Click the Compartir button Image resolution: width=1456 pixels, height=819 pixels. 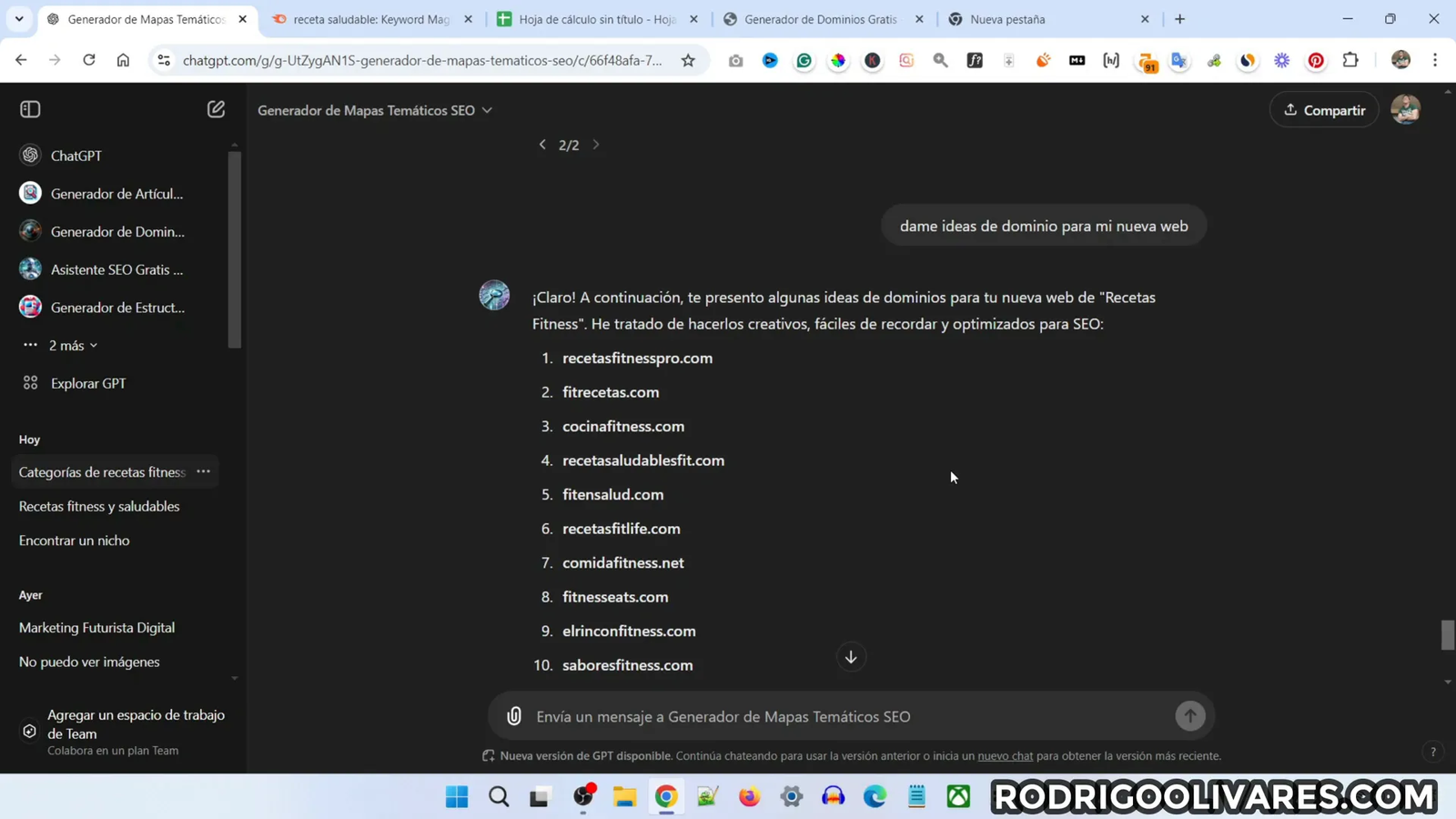click(x=1324, y=109)
